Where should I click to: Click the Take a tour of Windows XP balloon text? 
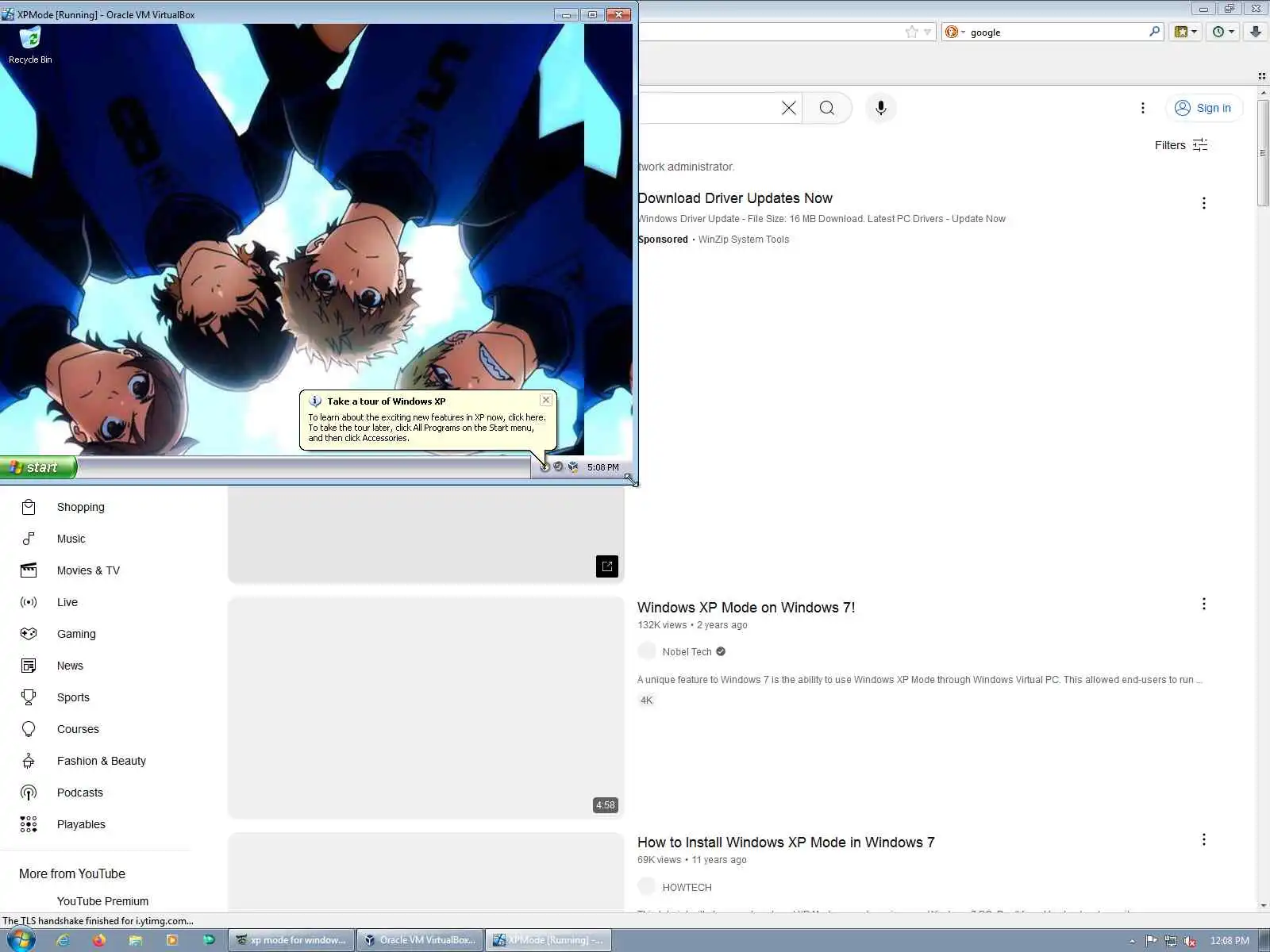click(427, 428)
